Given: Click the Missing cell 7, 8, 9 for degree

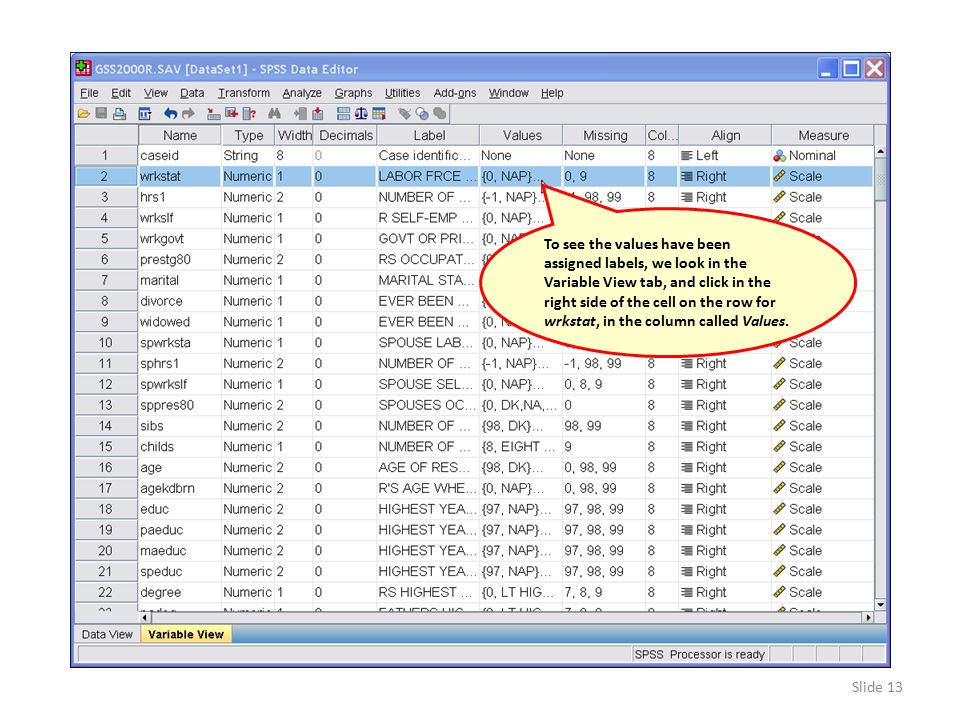Looking at the screenshot, I should tap(604, 593).
